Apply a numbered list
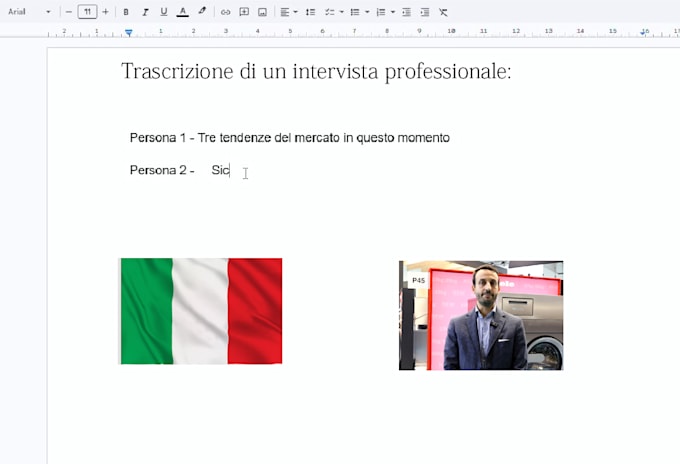Screen dimensions: 680x464 click(x=381, y=12)
